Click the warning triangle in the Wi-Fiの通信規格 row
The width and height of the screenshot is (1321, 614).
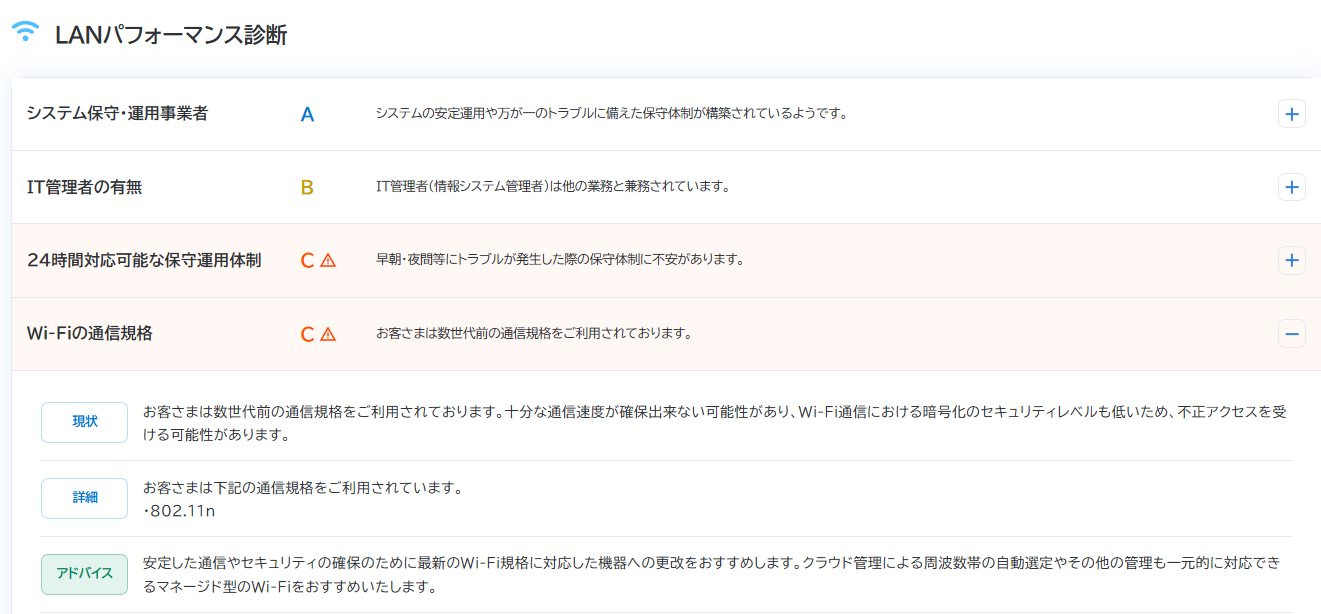pos(328,334)
